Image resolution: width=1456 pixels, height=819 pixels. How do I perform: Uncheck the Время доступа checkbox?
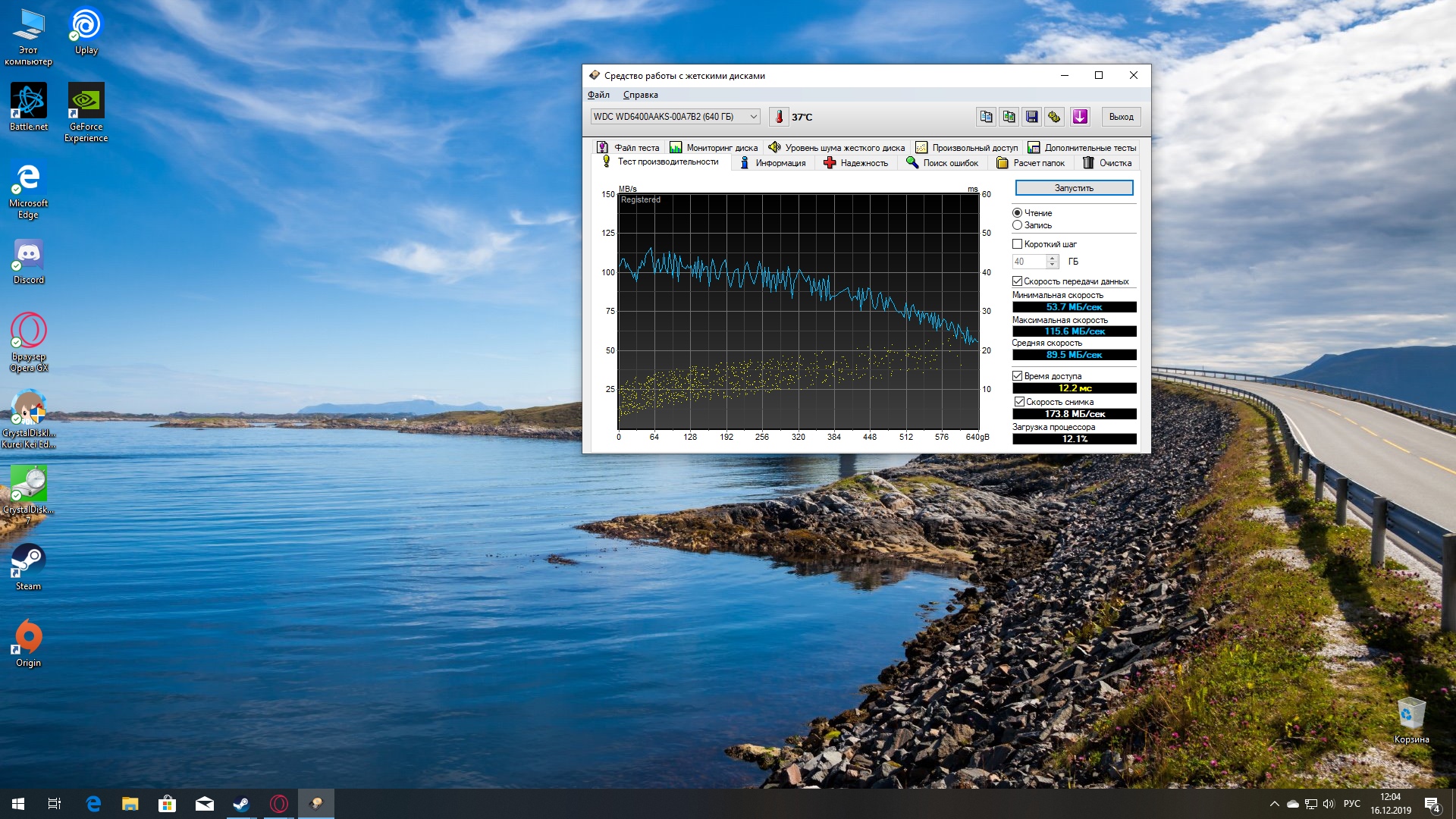tap(1018, 376)
